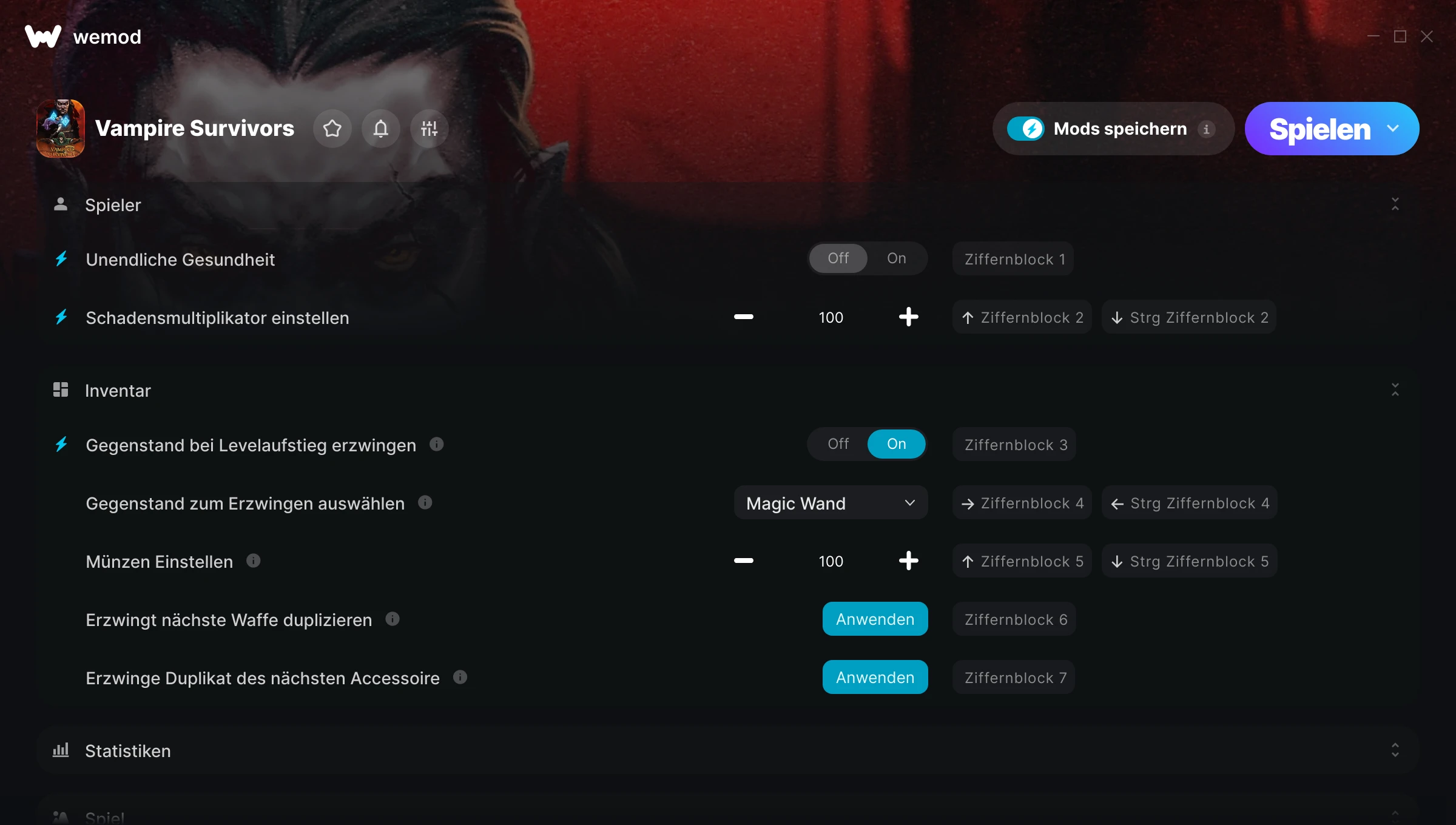Show info for Gegenstand bei Levelaufstieg erzwingen
This screenshot has width=1456, height=825.
pyautogui.click(x=437, y=444)
